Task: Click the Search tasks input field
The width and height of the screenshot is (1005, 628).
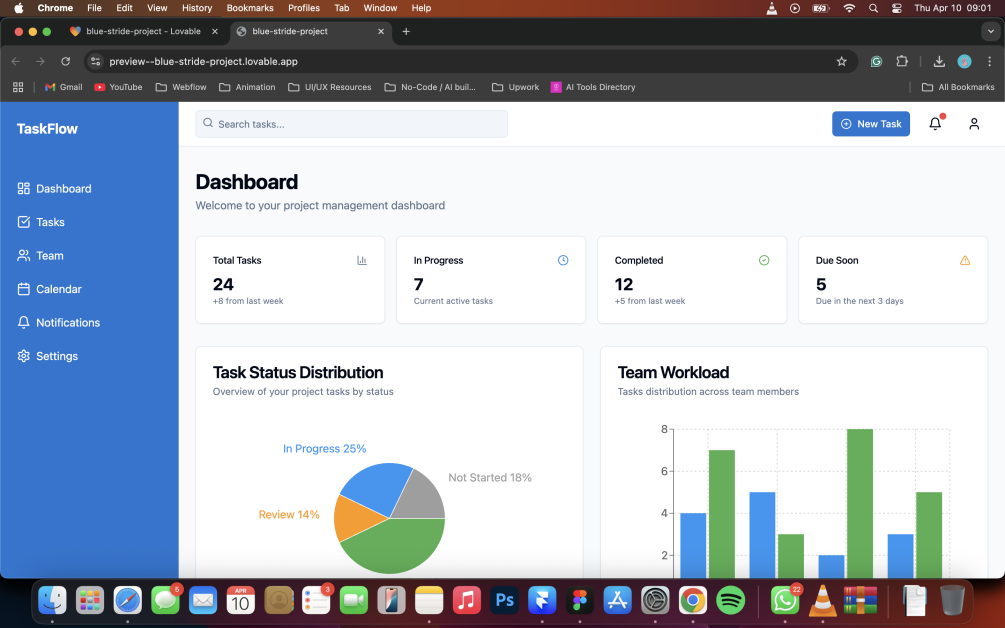Action: click(351, 124)
